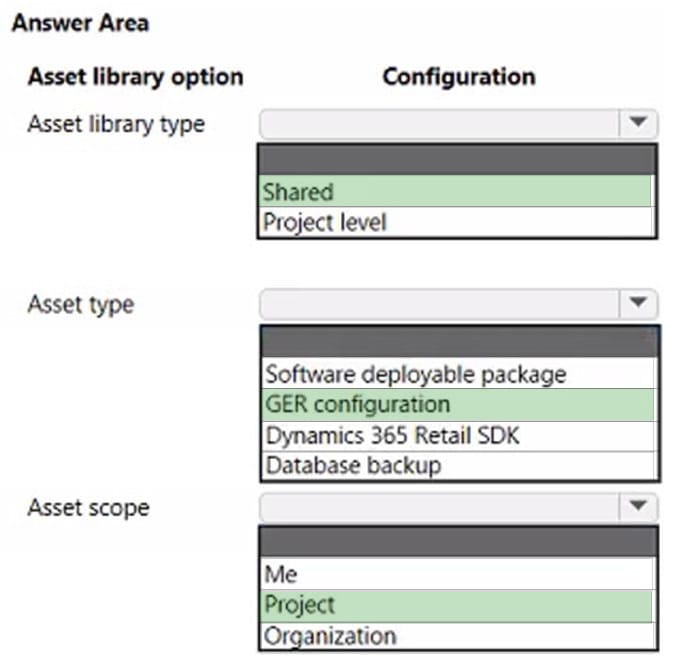The image size is (673, 669).
Task: Open the Asset scope dropdown arrow
Action: click(x=638, y=507)
